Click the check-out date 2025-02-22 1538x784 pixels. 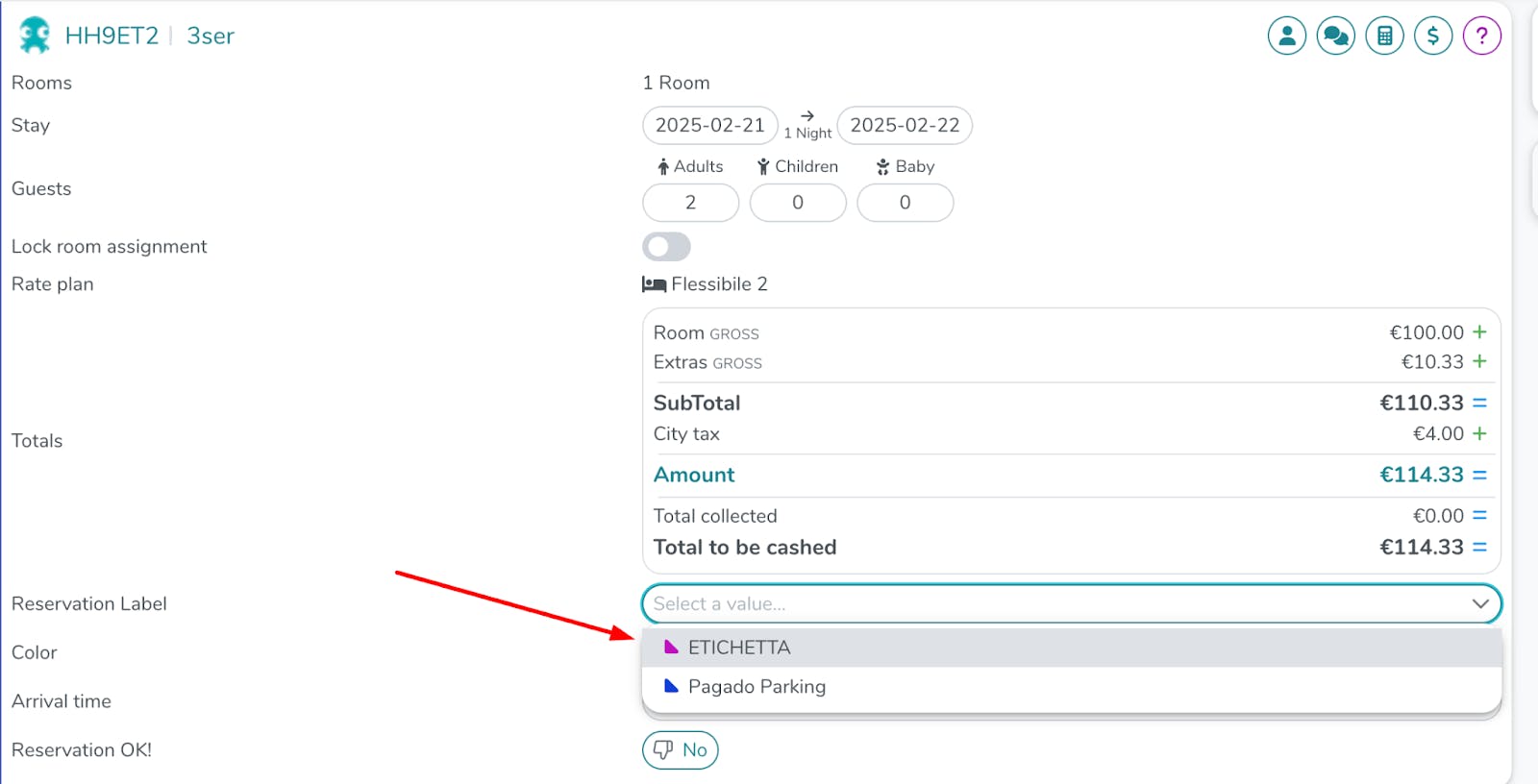[905, 126]
